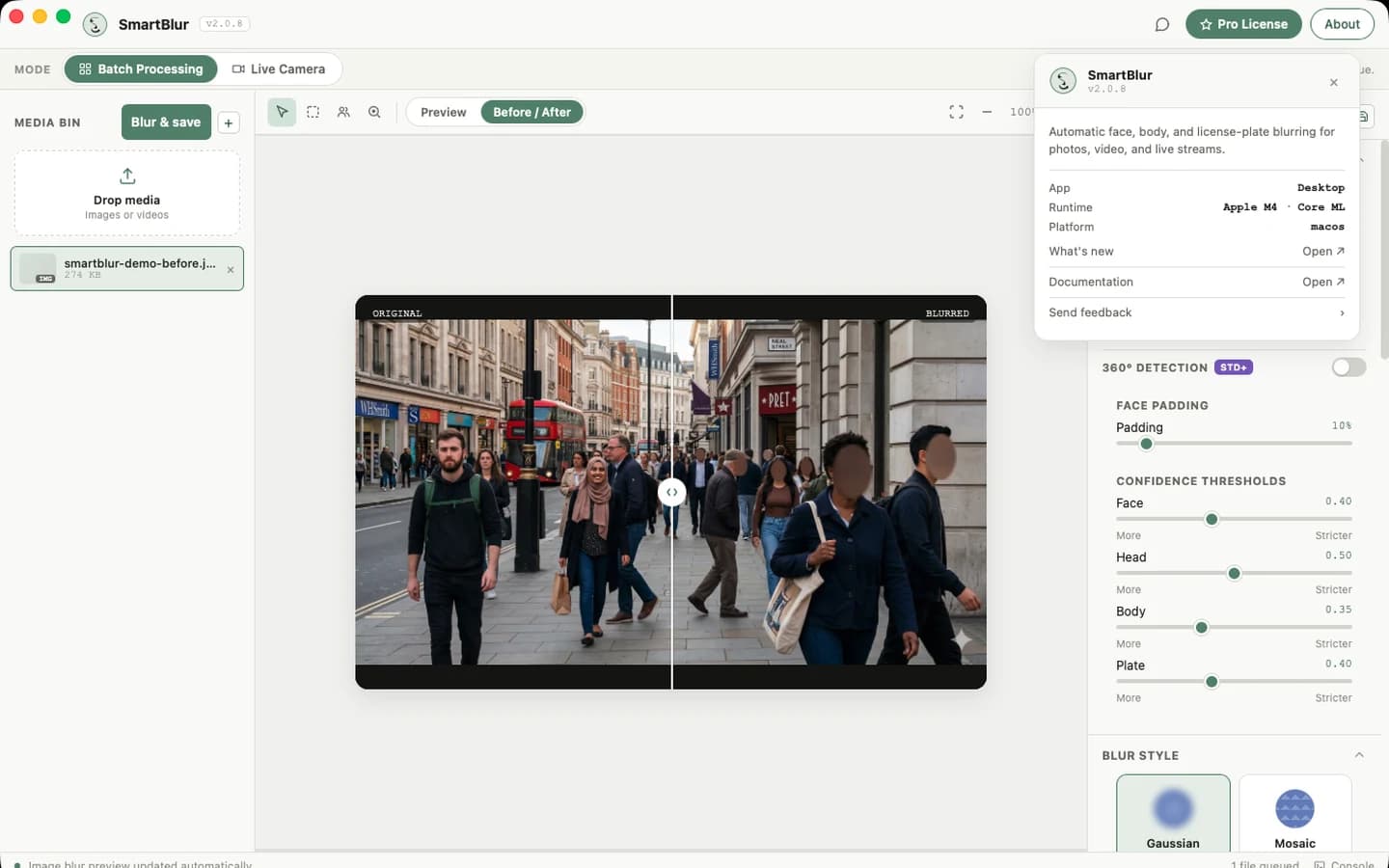Click right panel vertical scrollbar

(1384, 251)
